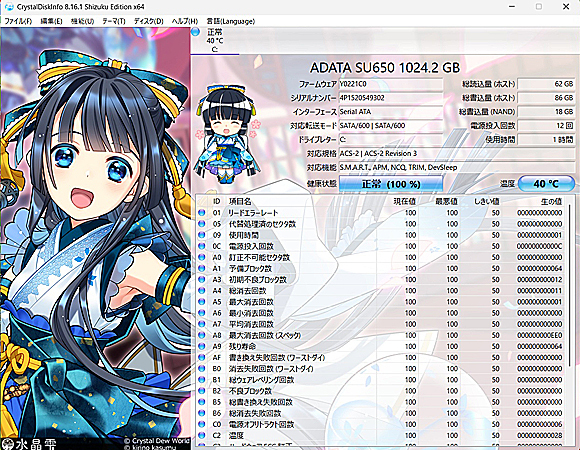The height and width of the screenshot is (450, 580).
Task: Click the chibi Shizuku character image
Action: pyautogui.click(x=227, y=134)
